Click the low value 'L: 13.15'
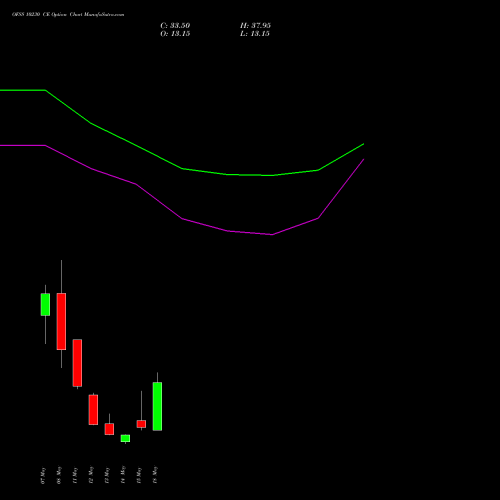 click(255, 34)
